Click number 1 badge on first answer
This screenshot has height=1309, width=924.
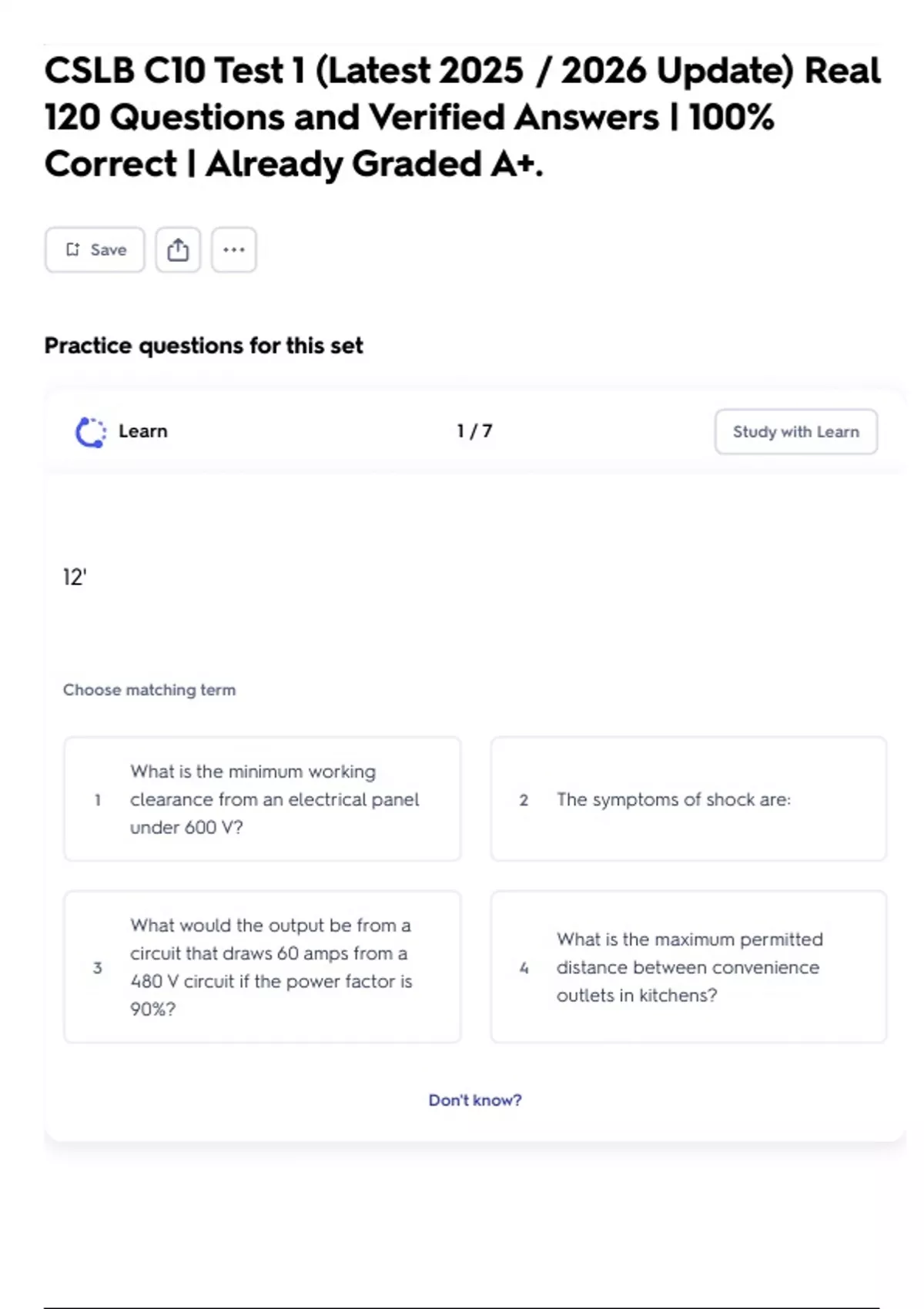tap(98, 800)
